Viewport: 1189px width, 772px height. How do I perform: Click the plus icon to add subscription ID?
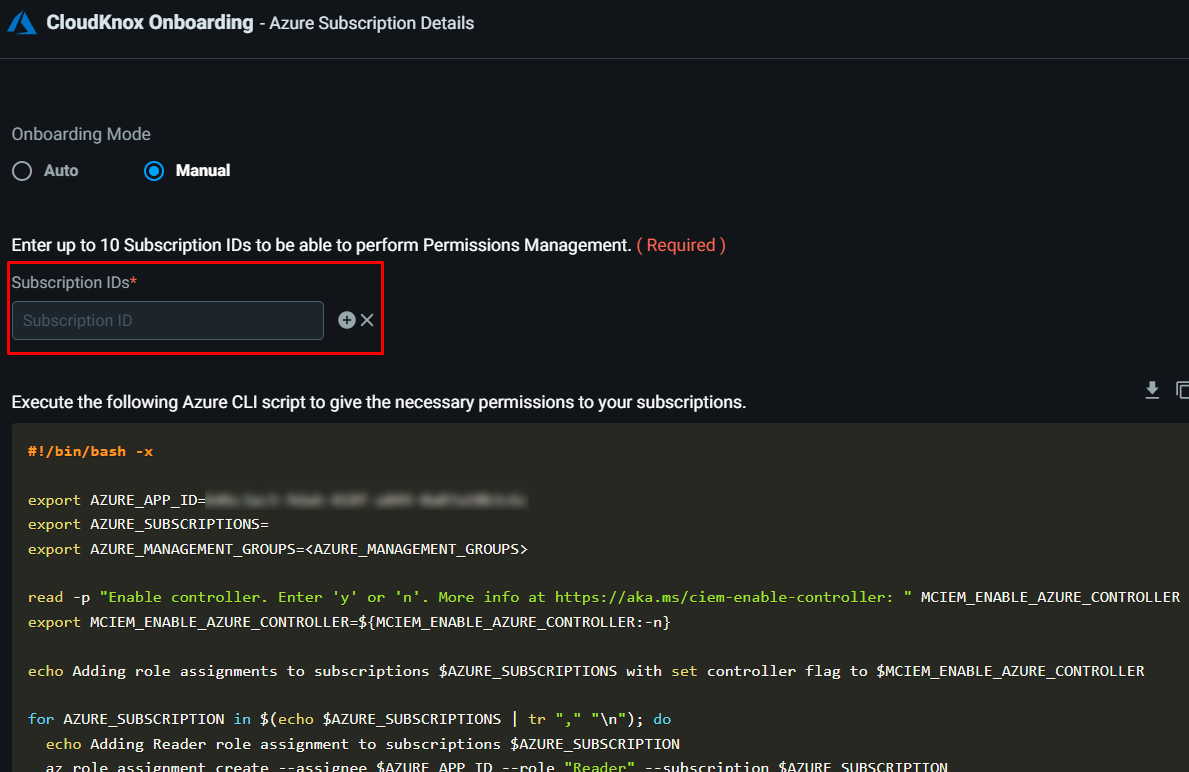point(346,320)
